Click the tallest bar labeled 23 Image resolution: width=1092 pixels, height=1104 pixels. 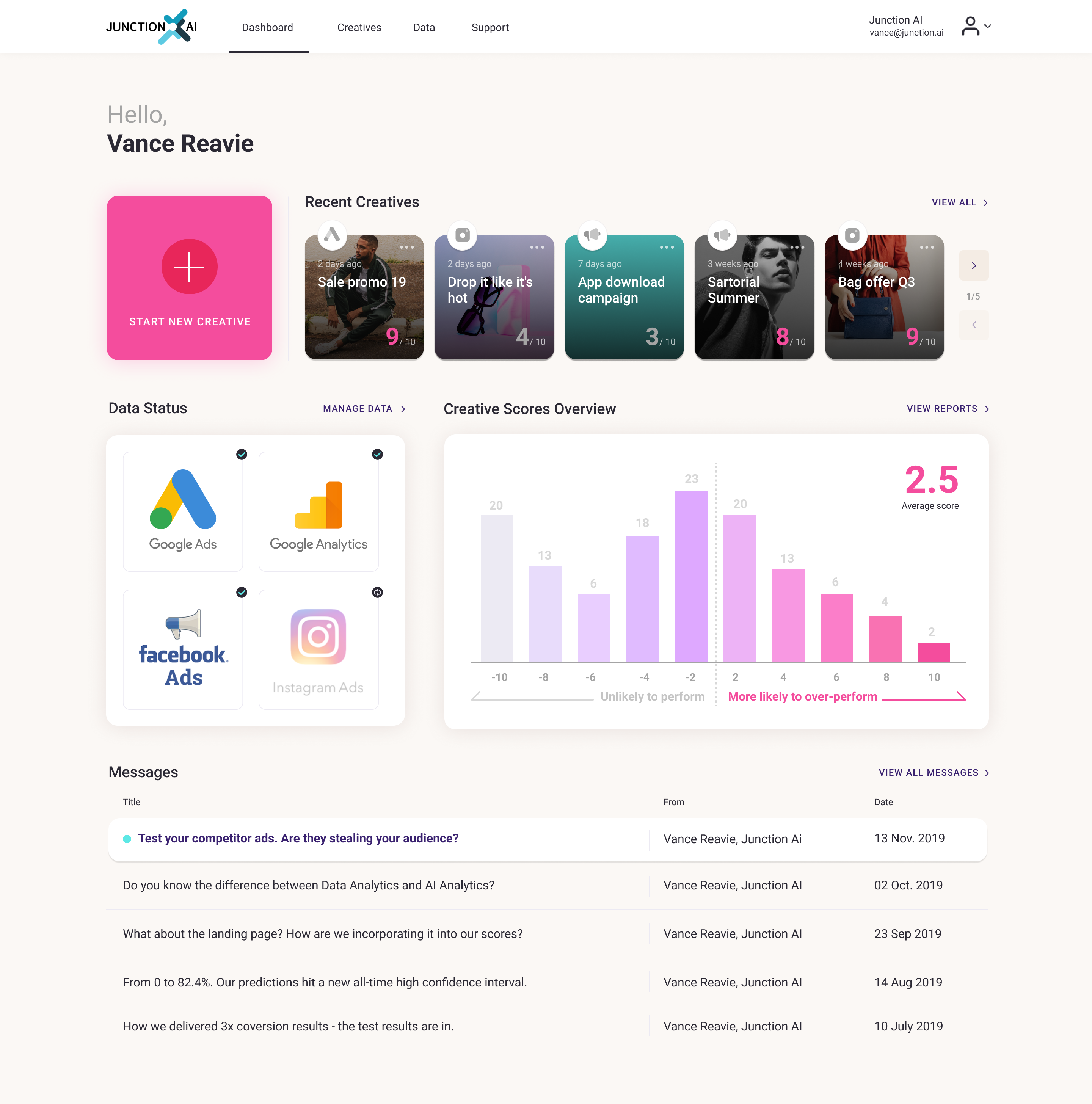point(691,576)
